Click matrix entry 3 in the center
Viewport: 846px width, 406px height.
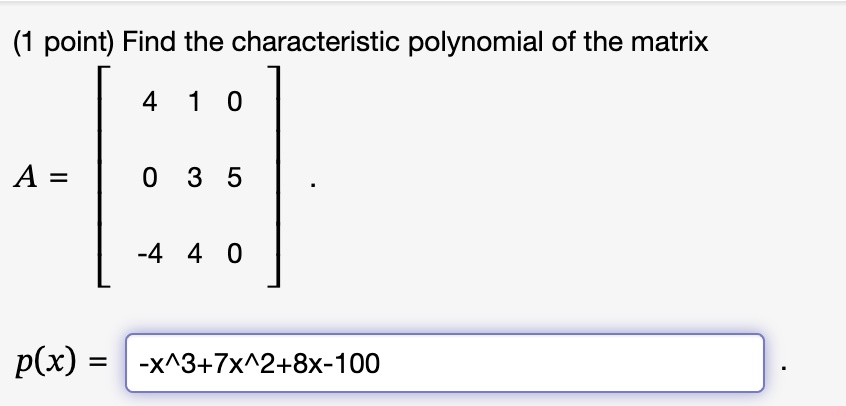195,178
